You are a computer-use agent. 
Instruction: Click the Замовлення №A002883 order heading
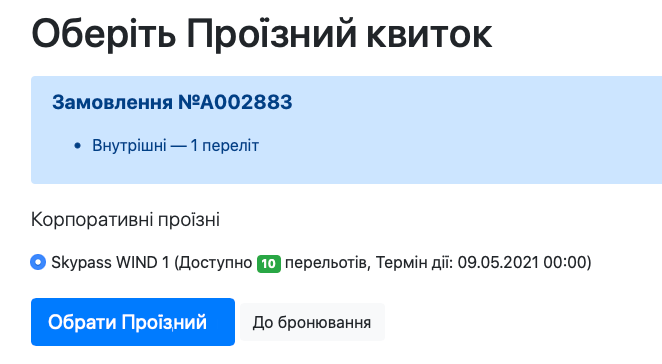(x=172, y=102)
